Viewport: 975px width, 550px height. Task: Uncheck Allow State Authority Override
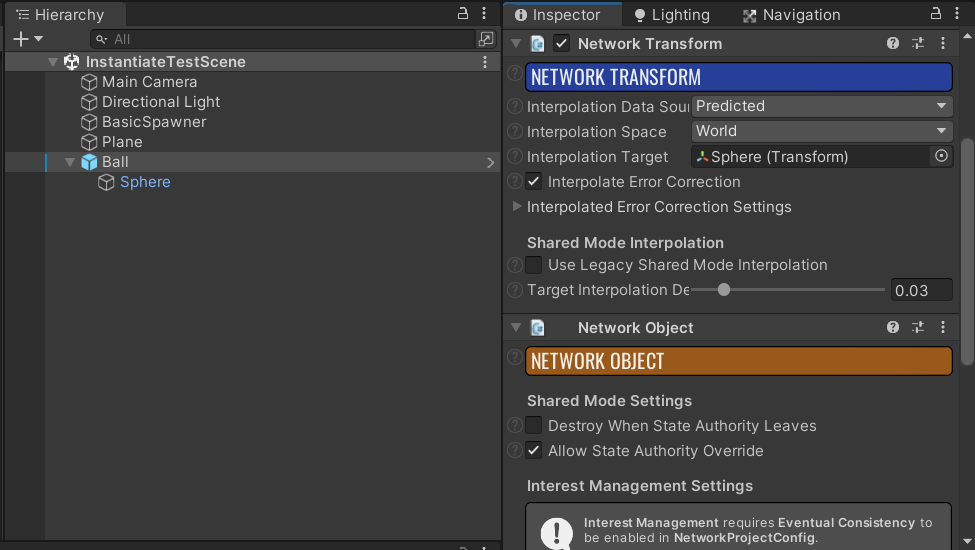[534, 450]
